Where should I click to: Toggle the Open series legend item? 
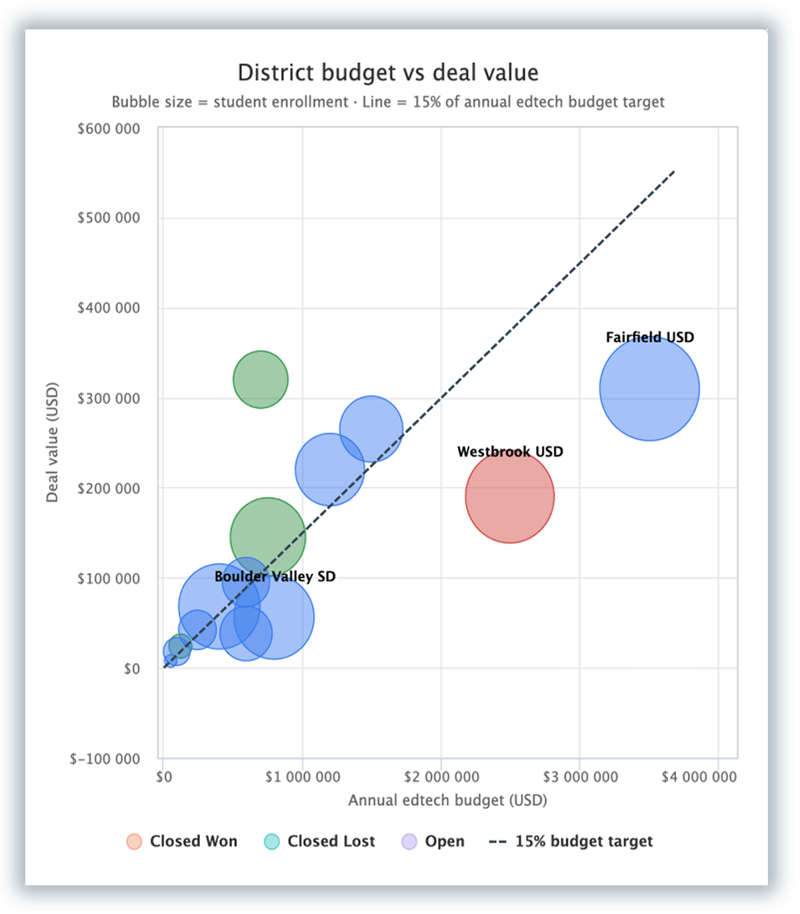(433, 841)
